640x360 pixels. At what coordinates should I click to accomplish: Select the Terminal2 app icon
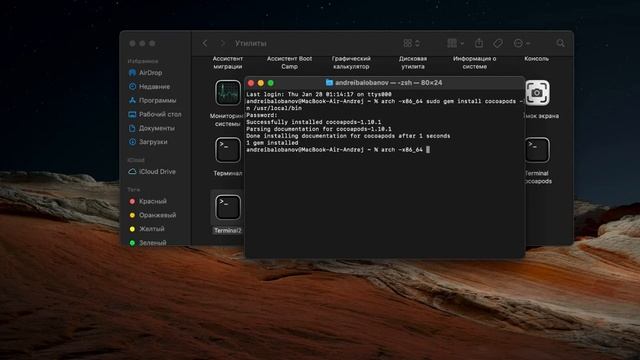(228, 207)
